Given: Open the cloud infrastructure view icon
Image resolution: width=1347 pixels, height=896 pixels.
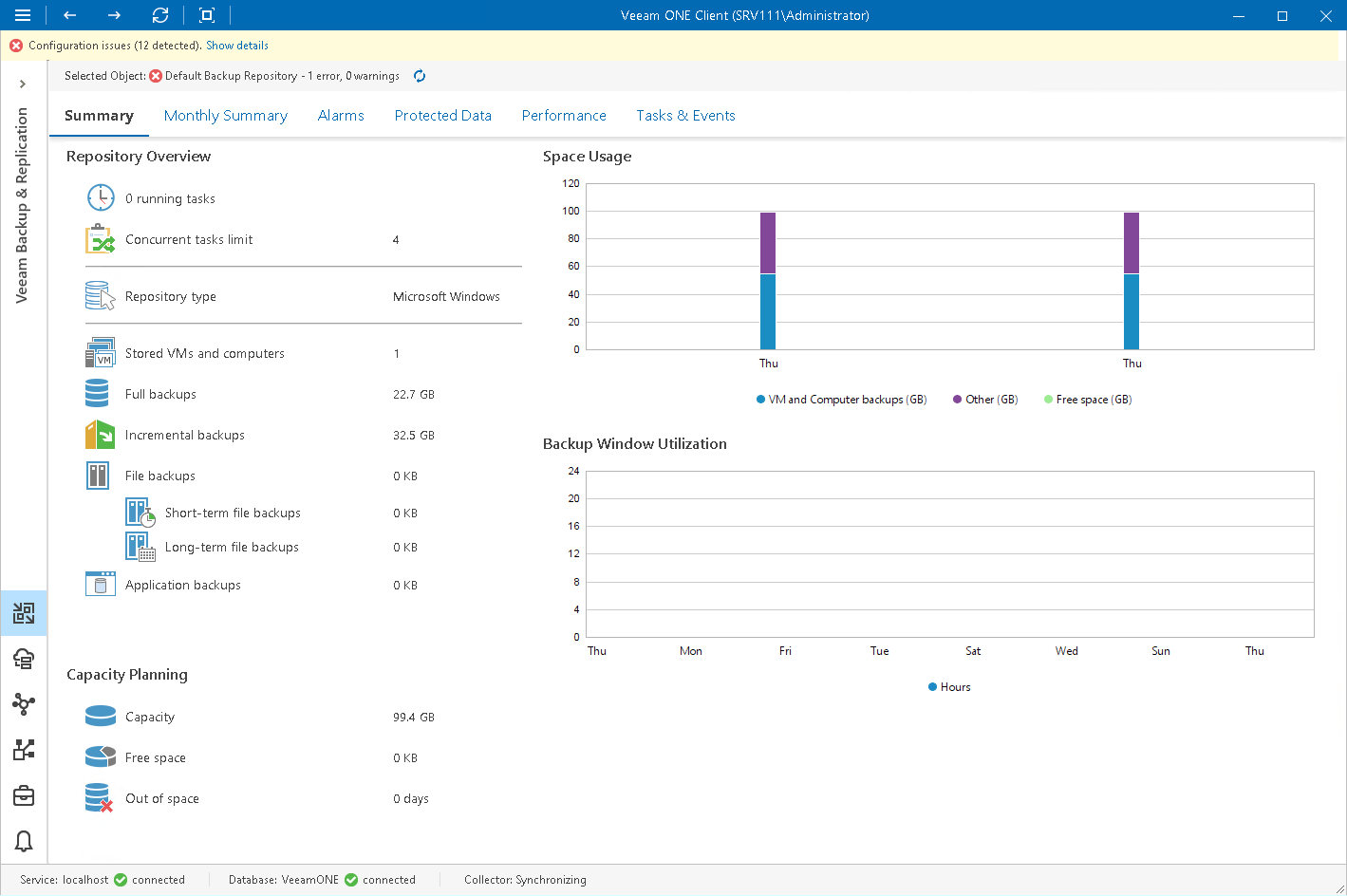Looking at the screenshot, I should [x=24, y=659].
